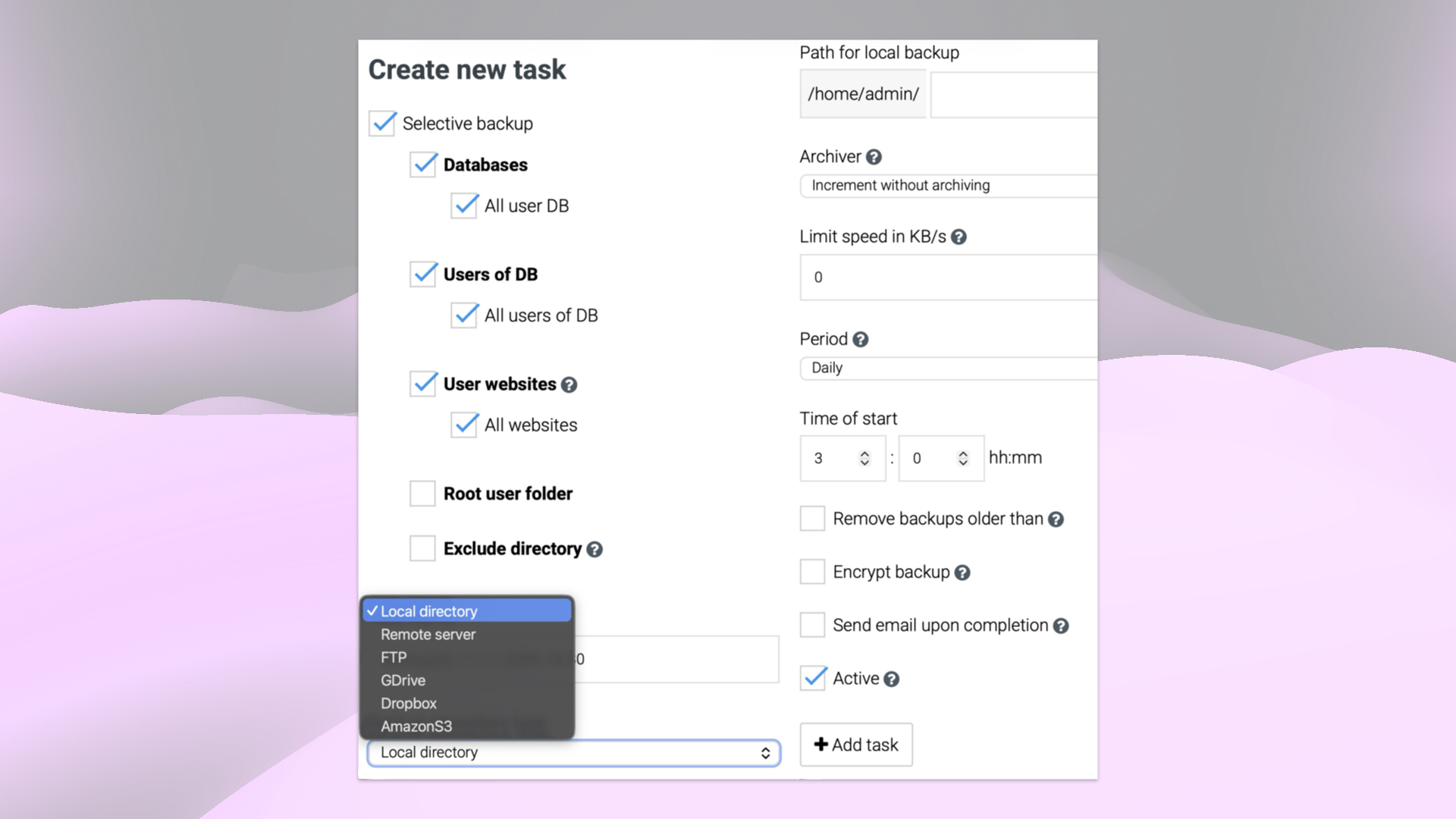Image resolution: width=1456 pixels, height=819 pixels.
Task: Open the Period dropdown showing Daily
Action: (946, 368)
